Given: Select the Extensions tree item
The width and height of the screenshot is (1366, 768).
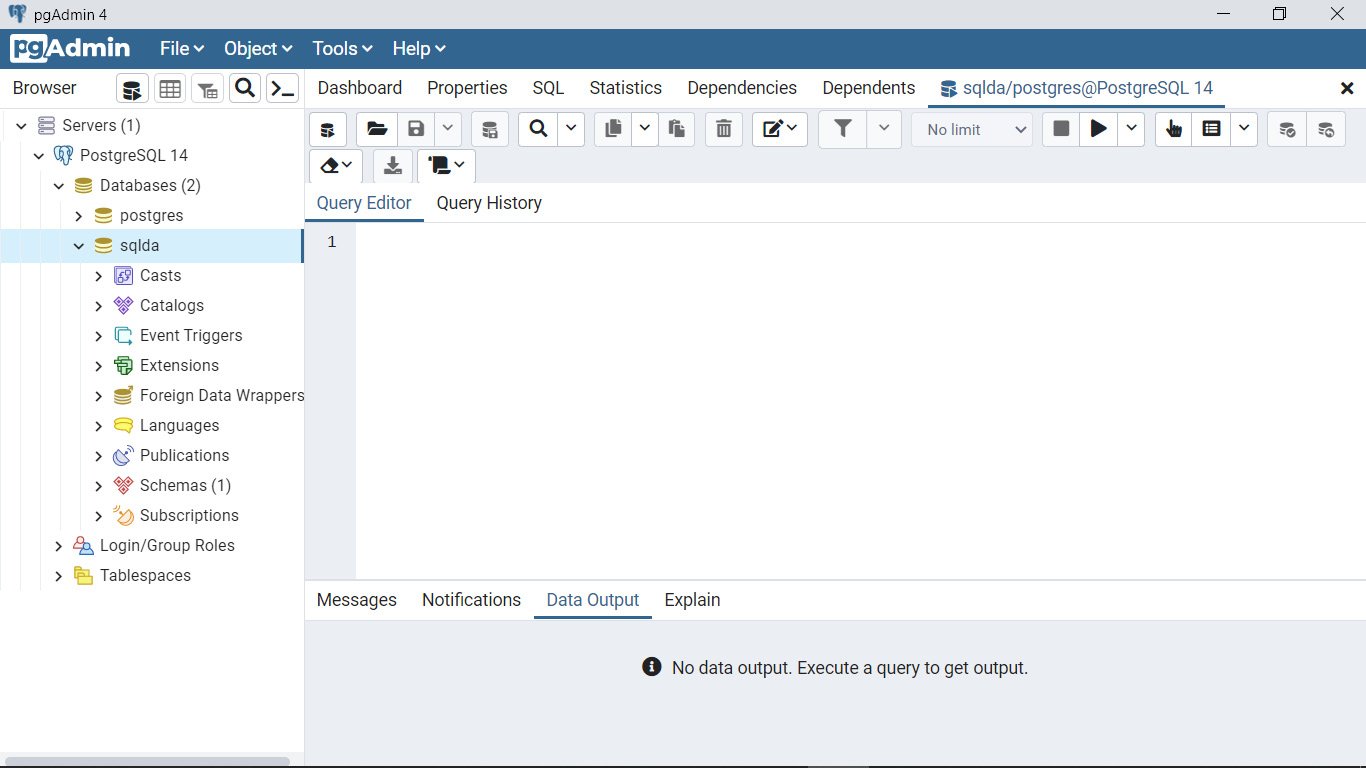Looking at the screenshot, I should click(x=179, y=366).
